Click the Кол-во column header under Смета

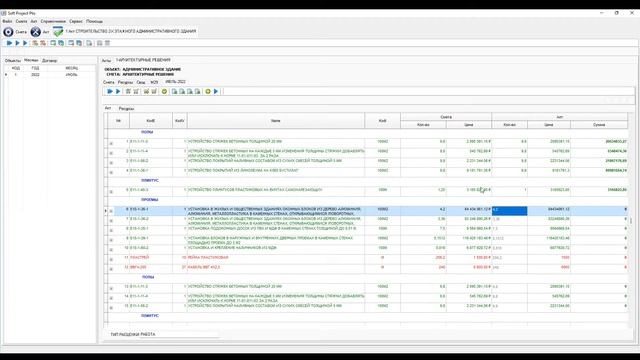click(x=423, y=125)
